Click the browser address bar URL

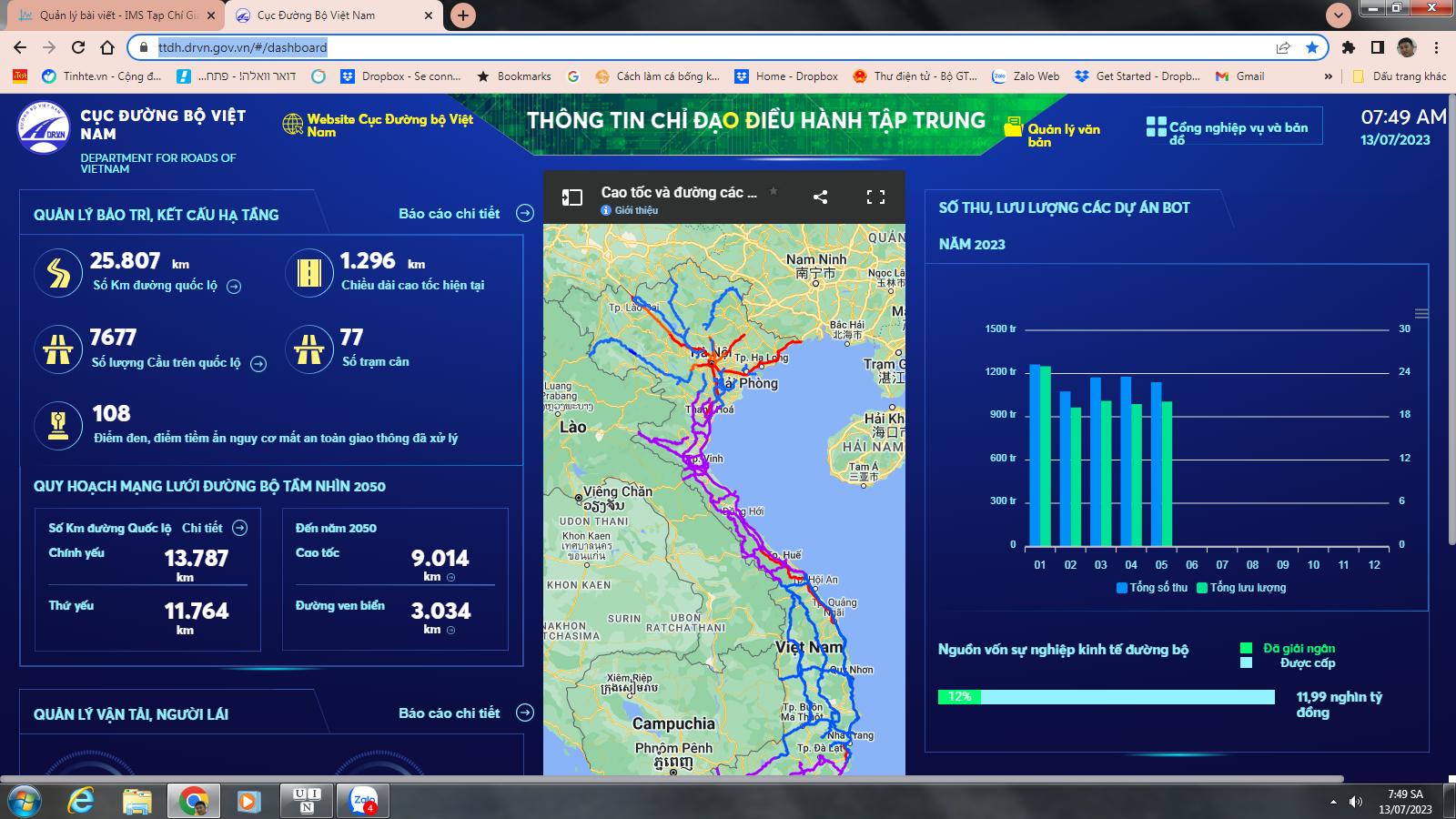point(243,47)
